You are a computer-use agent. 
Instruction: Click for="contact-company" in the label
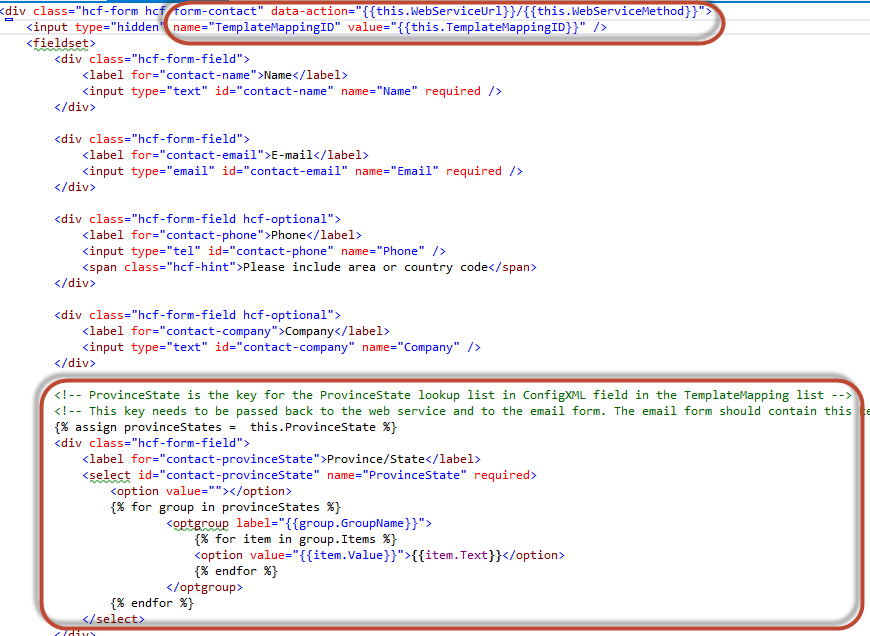point(204,331)
